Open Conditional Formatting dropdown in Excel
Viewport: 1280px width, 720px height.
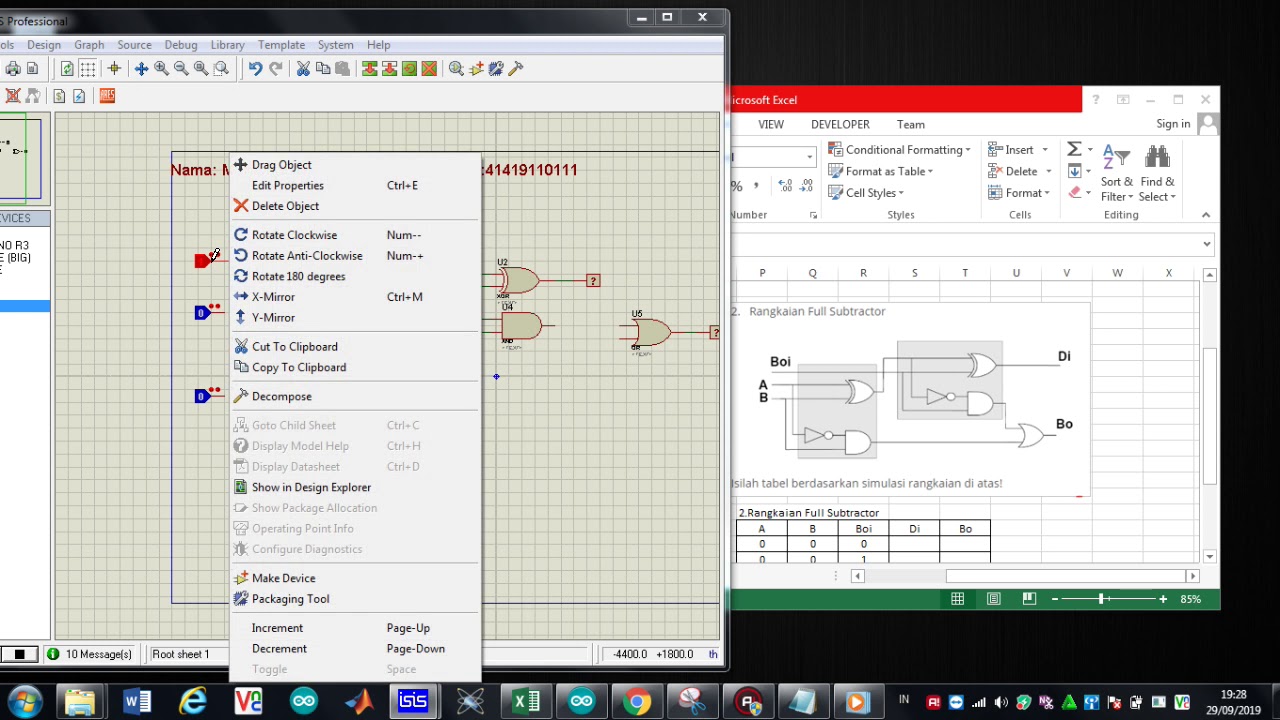click(899, 150)
